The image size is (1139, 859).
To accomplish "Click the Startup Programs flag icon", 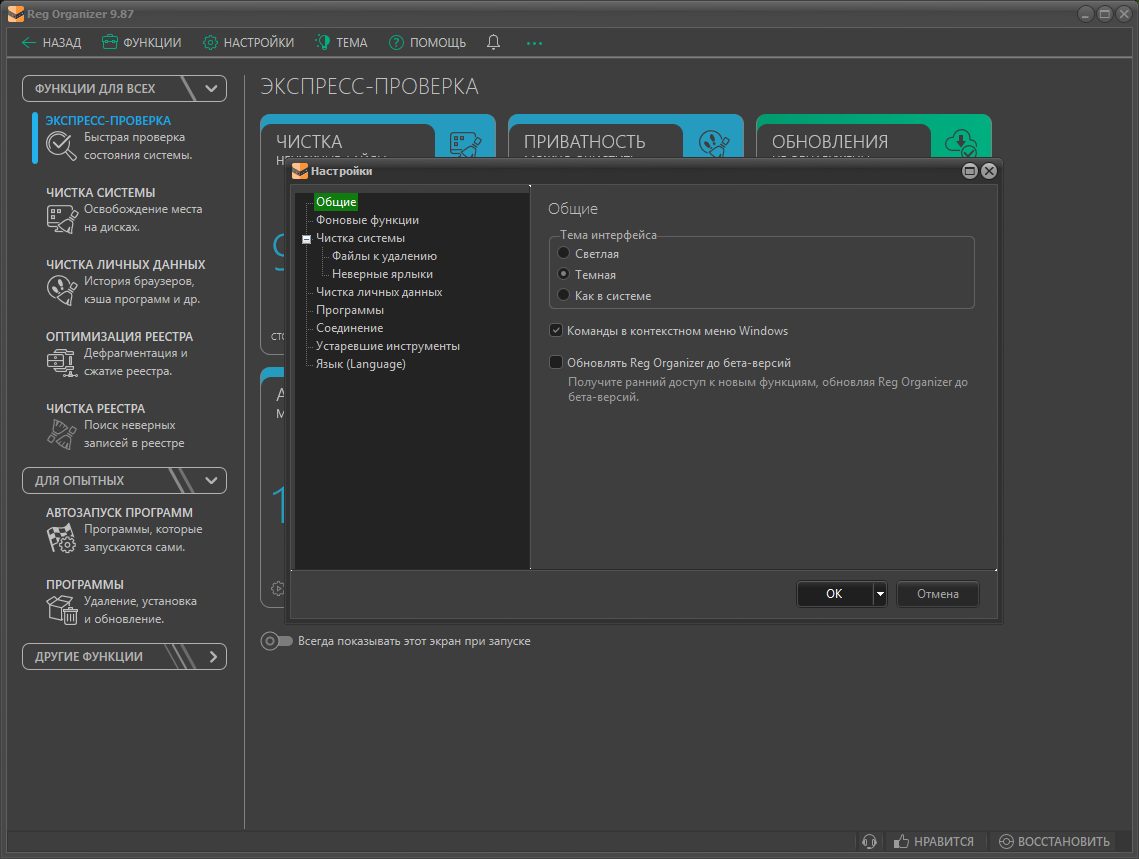I will (x=61, y=538).
